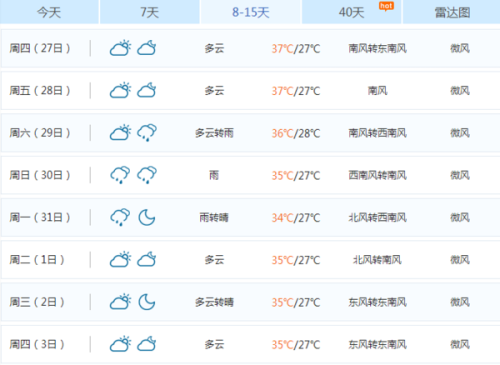This screenshot has width=500, height=365.
Task: Click daytime cloudy-sun icon for 周三 2日
Action: click(120, 302)
